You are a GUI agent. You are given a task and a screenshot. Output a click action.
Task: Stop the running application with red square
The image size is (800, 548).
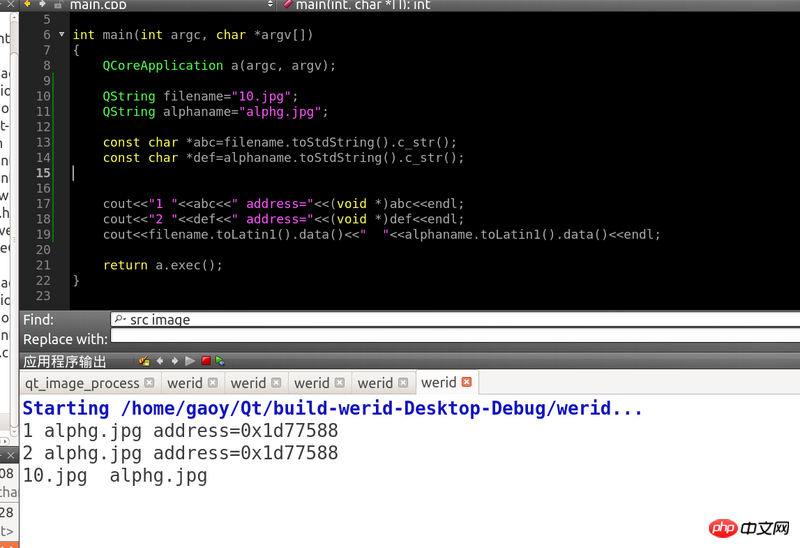[206, 361]
